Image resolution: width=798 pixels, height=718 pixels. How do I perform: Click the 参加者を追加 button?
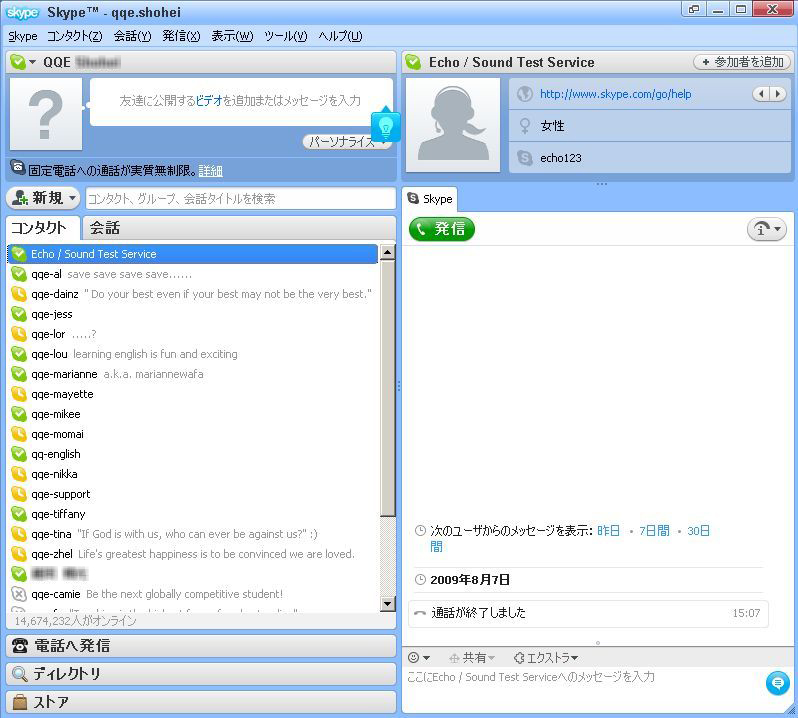pos(742,62)
